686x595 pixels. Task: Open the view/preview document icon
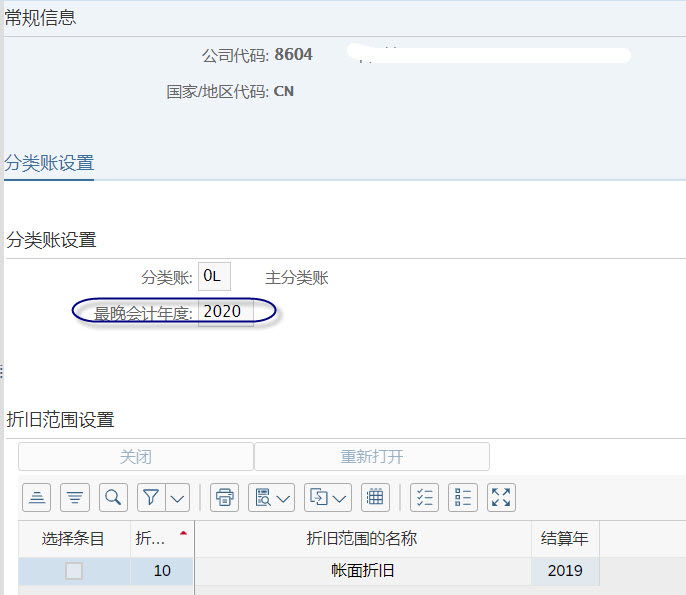tap(263, 497)
